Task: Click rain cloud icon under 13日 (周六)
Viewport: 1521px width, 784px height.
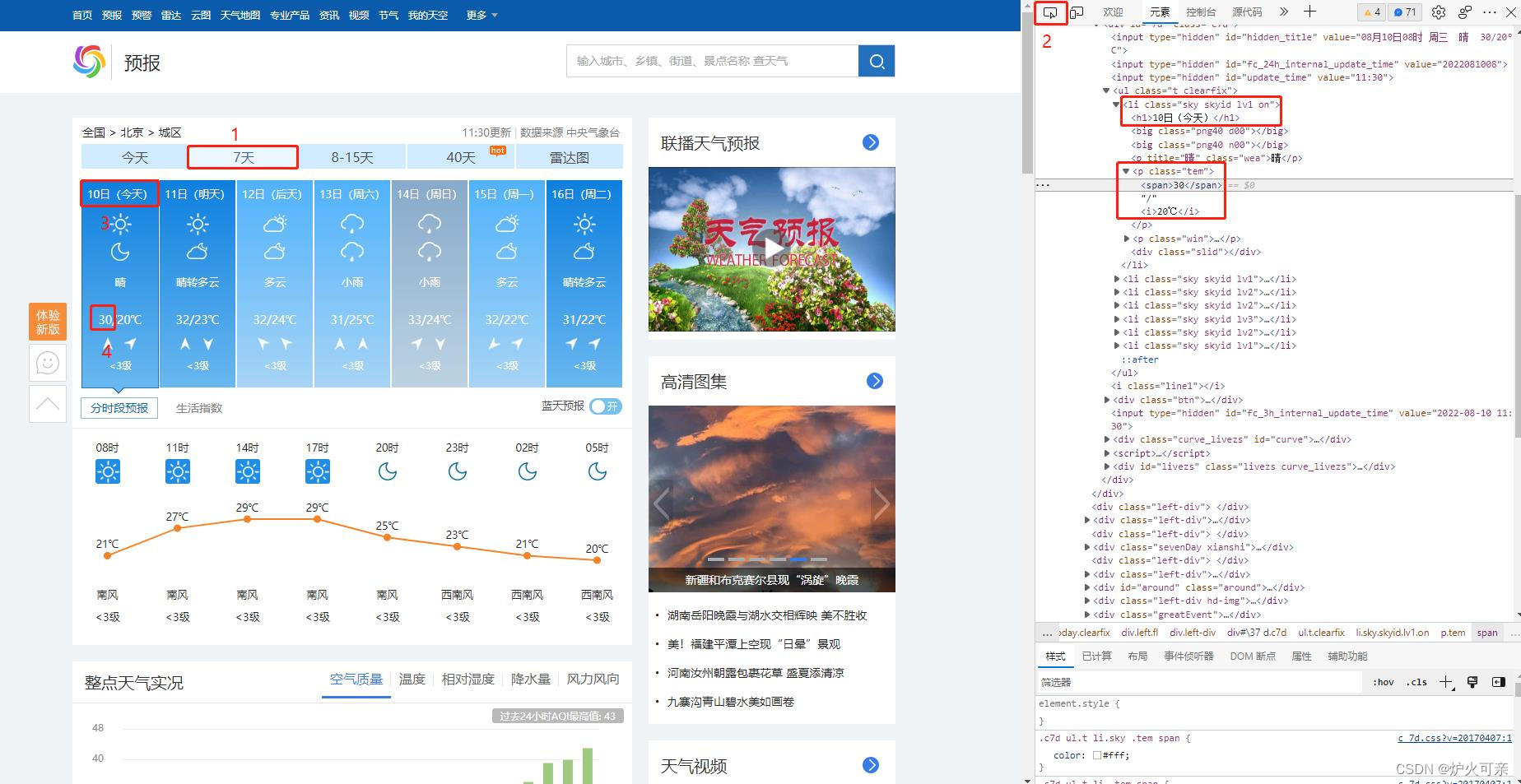Action: (352, 224)
